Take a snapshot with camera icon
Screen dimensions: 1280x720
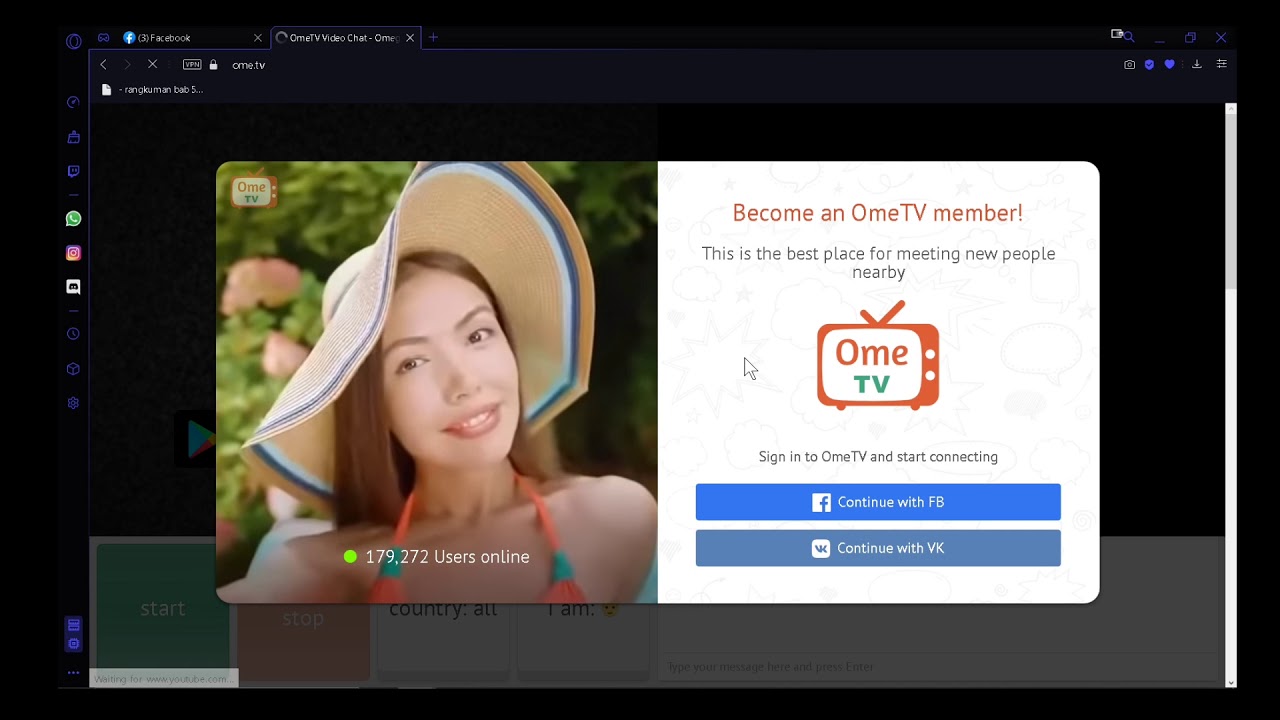(x=1129, y=64)
